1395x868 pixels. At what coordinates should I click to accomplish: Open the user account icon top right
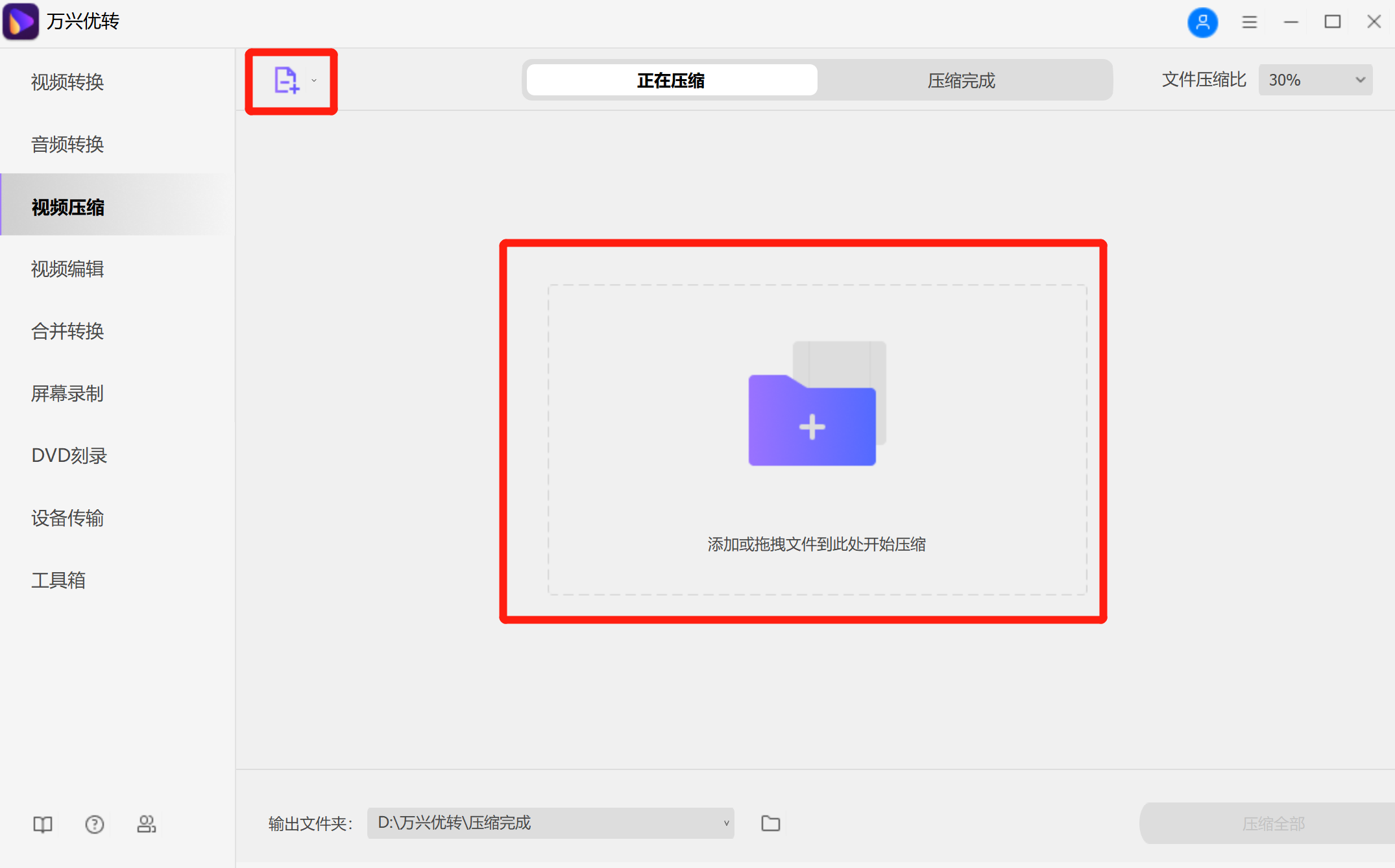click(1202, 21)
